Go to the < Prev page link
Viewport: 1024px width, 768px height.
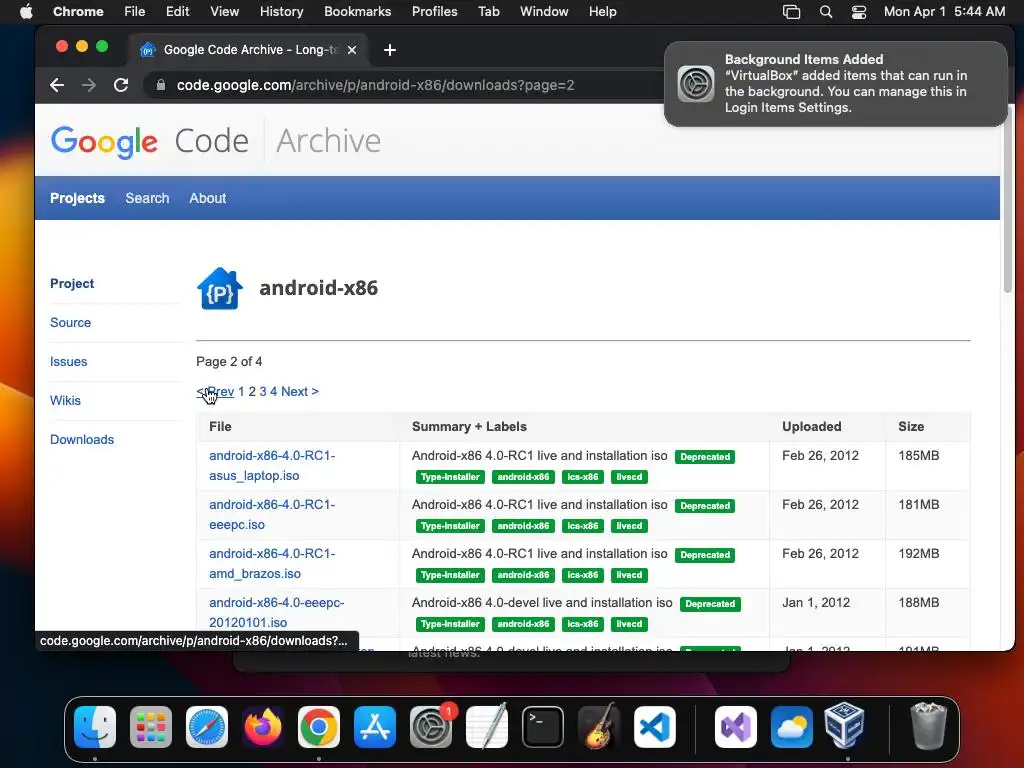coord(215,391)
